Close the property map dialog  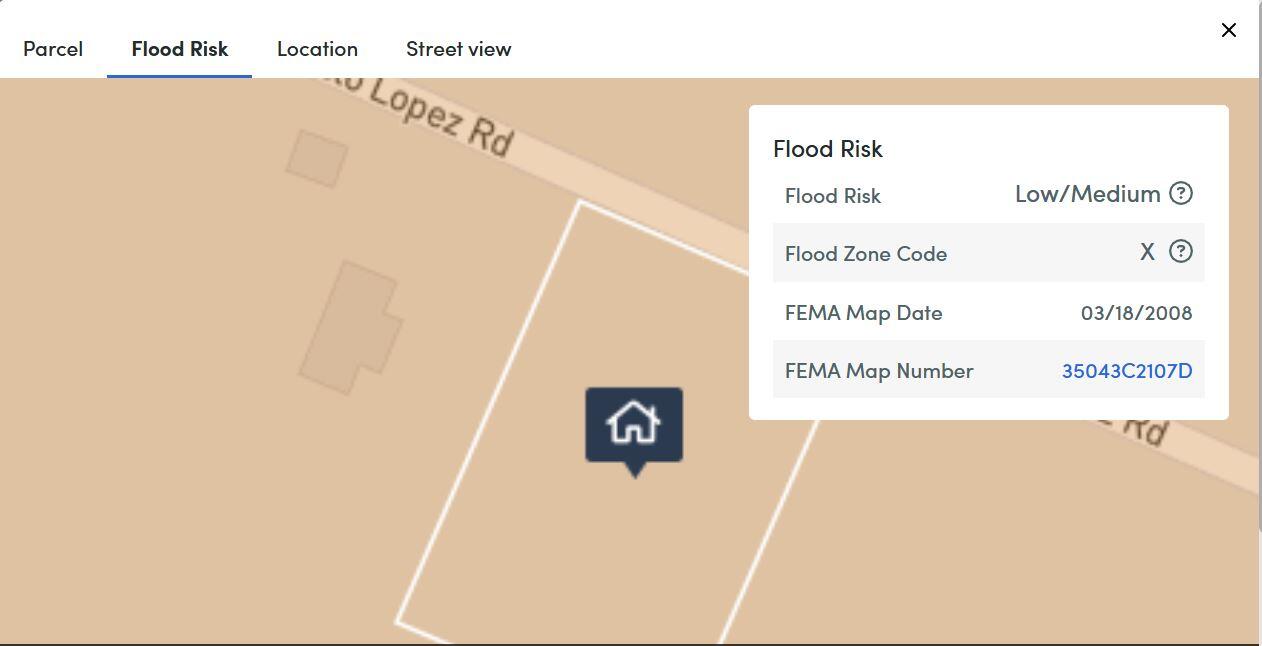click(1229, 30)
